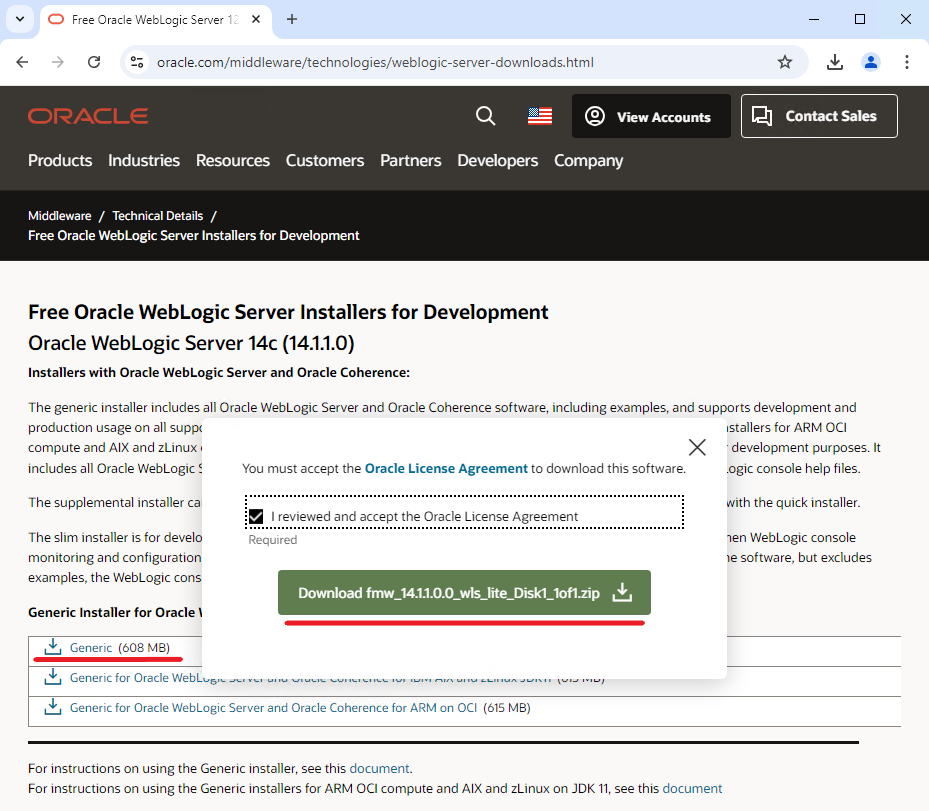This screenshot has height=811, width=929.
Task: Go forward to the next page
Action: [57, 62]
